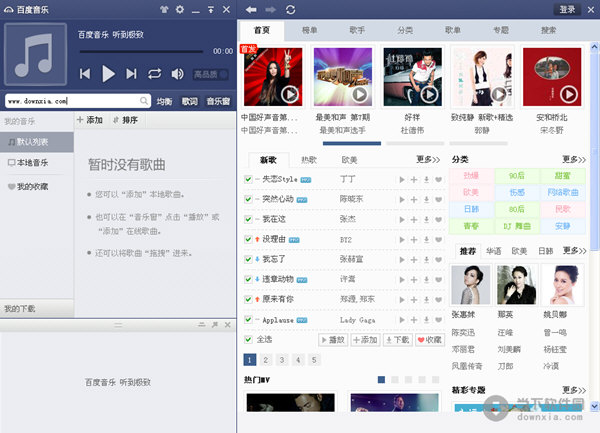Viewport: 600px width, 433px height.
Task: Open settings gear in Baidu Music title bar
Action: (180, 10)
